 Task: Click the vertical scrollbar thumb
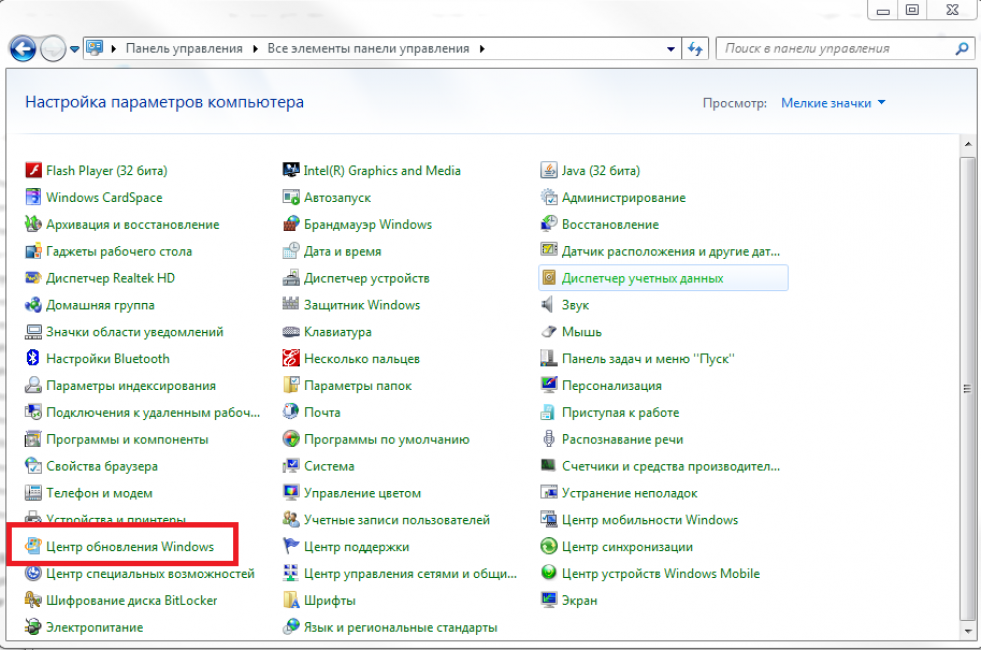tap(967, 388)
